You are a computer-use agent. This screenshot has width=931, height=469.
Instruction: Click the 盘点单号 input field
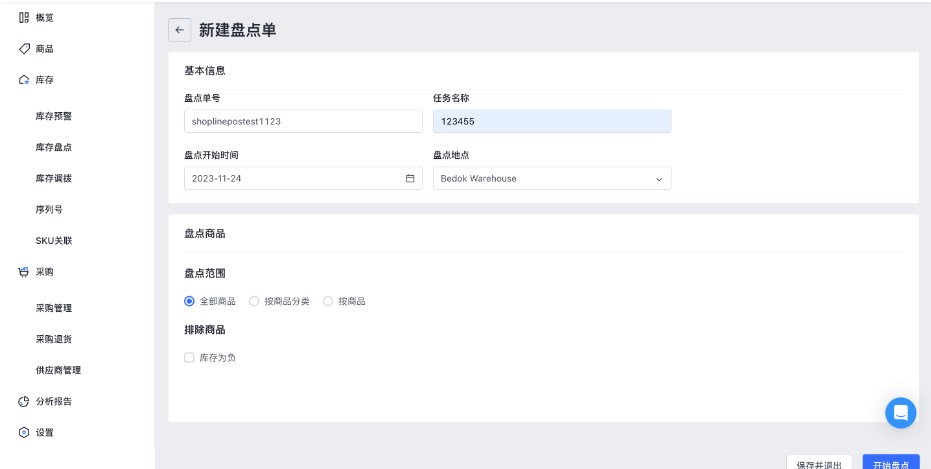click(x=303, y=121)
